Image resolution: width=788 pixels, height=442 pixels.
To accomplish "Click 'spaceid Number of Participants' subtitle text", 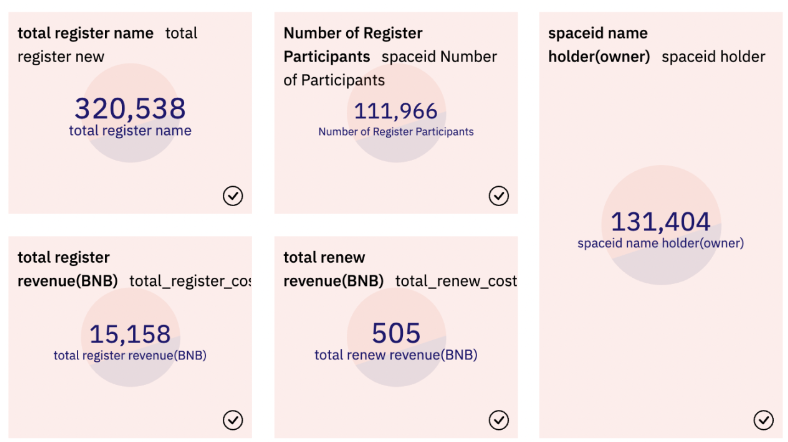I will pos(390,68).
